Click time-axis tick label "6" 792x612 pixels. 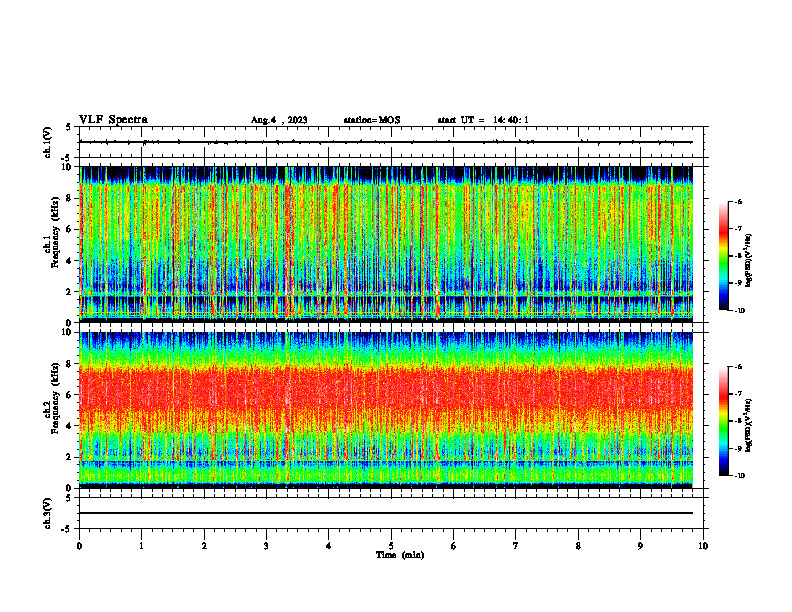pyautogui.click(x=454, y=546)
